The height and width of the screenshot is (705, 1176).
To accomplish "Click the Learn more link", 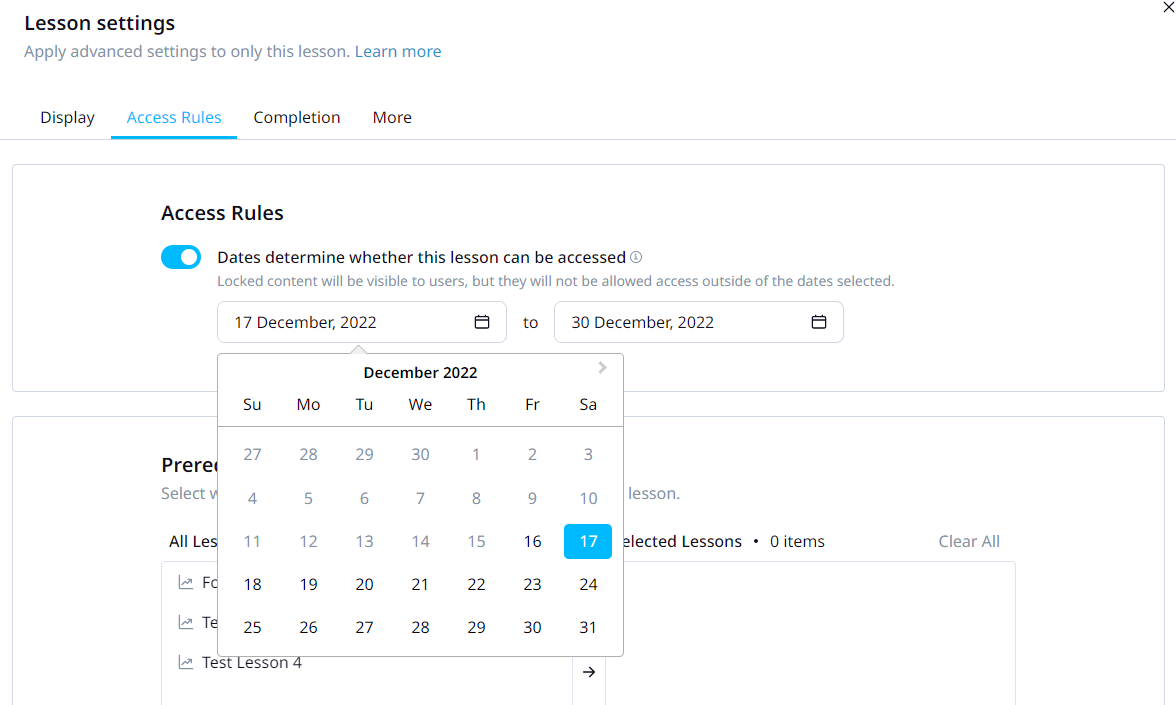I will (x=398, y=51).
